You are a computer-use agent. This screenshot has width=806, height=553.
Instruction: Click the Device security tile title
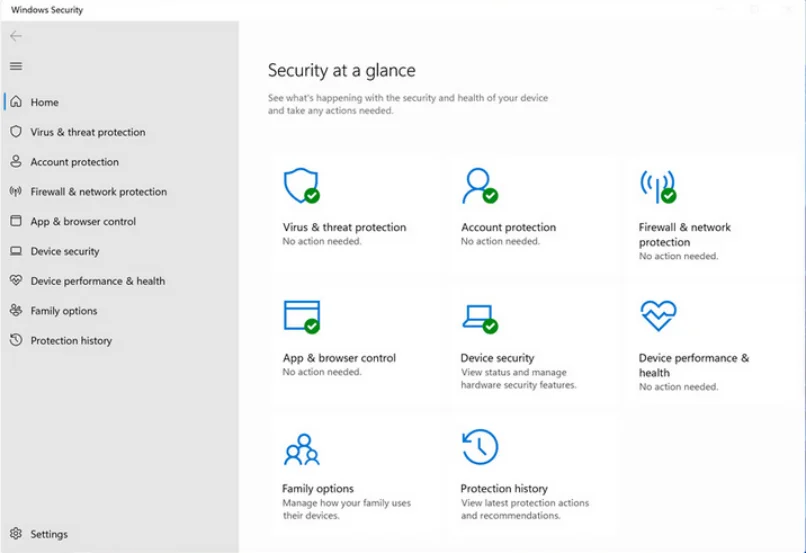click(x=498, y=358)
